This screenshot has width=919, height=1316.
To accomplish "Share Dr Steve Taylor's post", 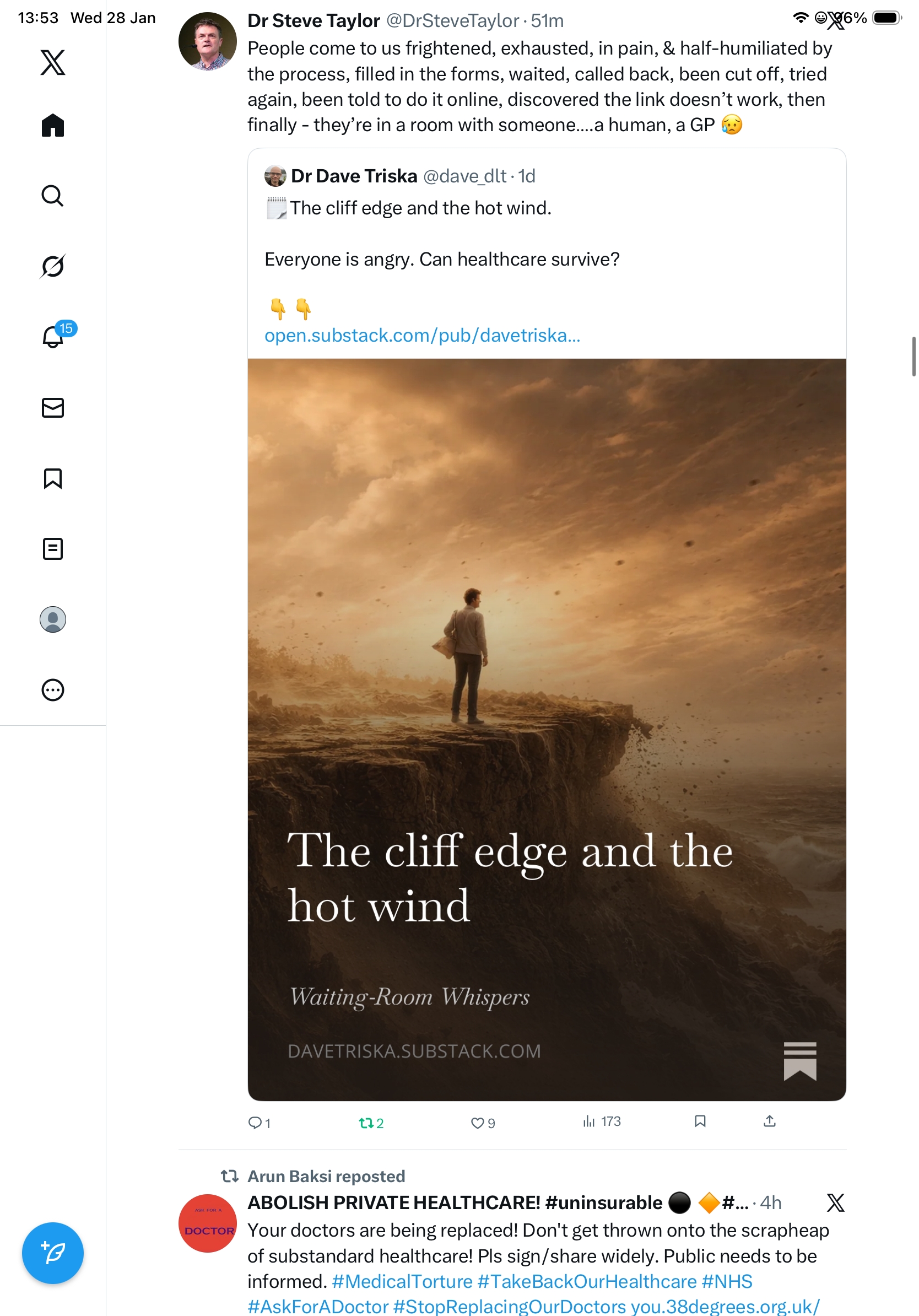I will click(769, 1120).
